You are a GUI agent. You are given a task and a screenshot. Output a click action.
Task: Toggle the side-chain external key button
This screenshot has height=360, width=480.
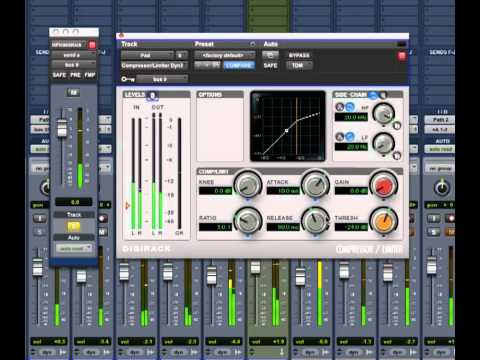click(373, 95)
